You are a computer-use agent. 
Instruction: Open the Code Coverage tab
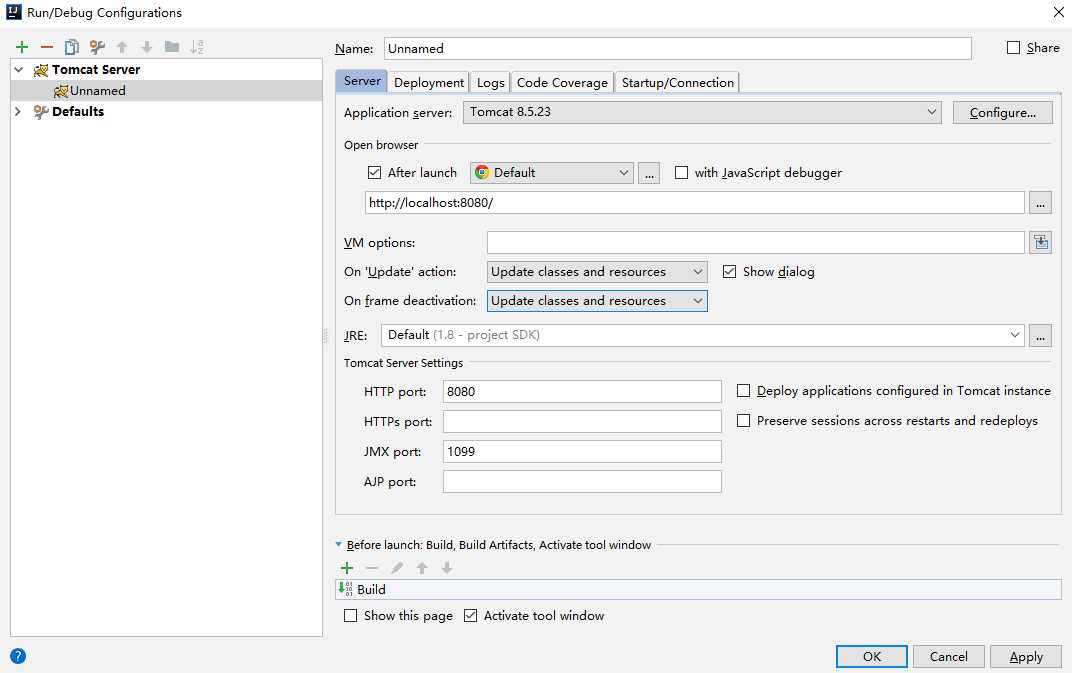562,83
